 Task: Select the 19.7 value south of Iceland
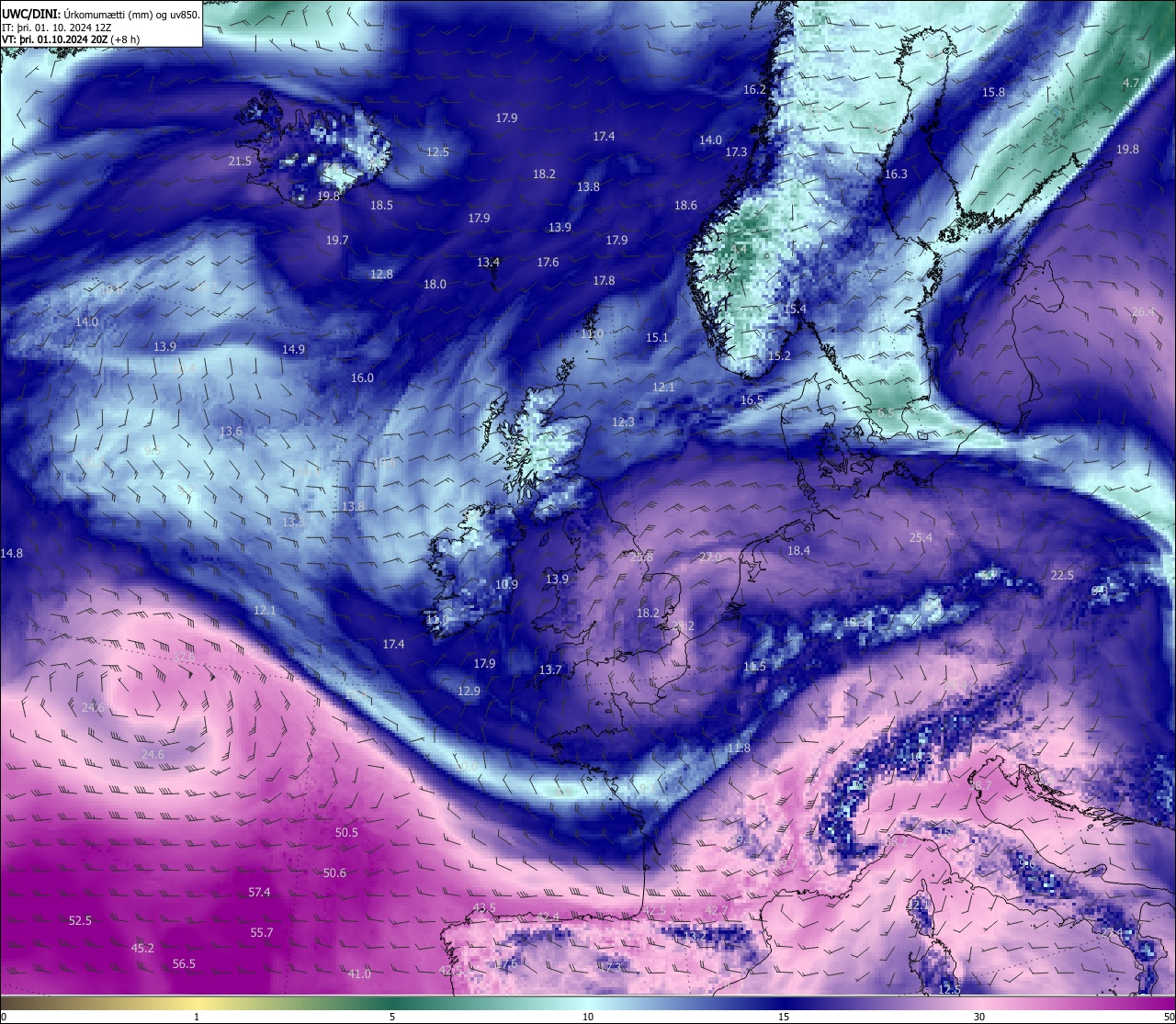pos(337,241)
